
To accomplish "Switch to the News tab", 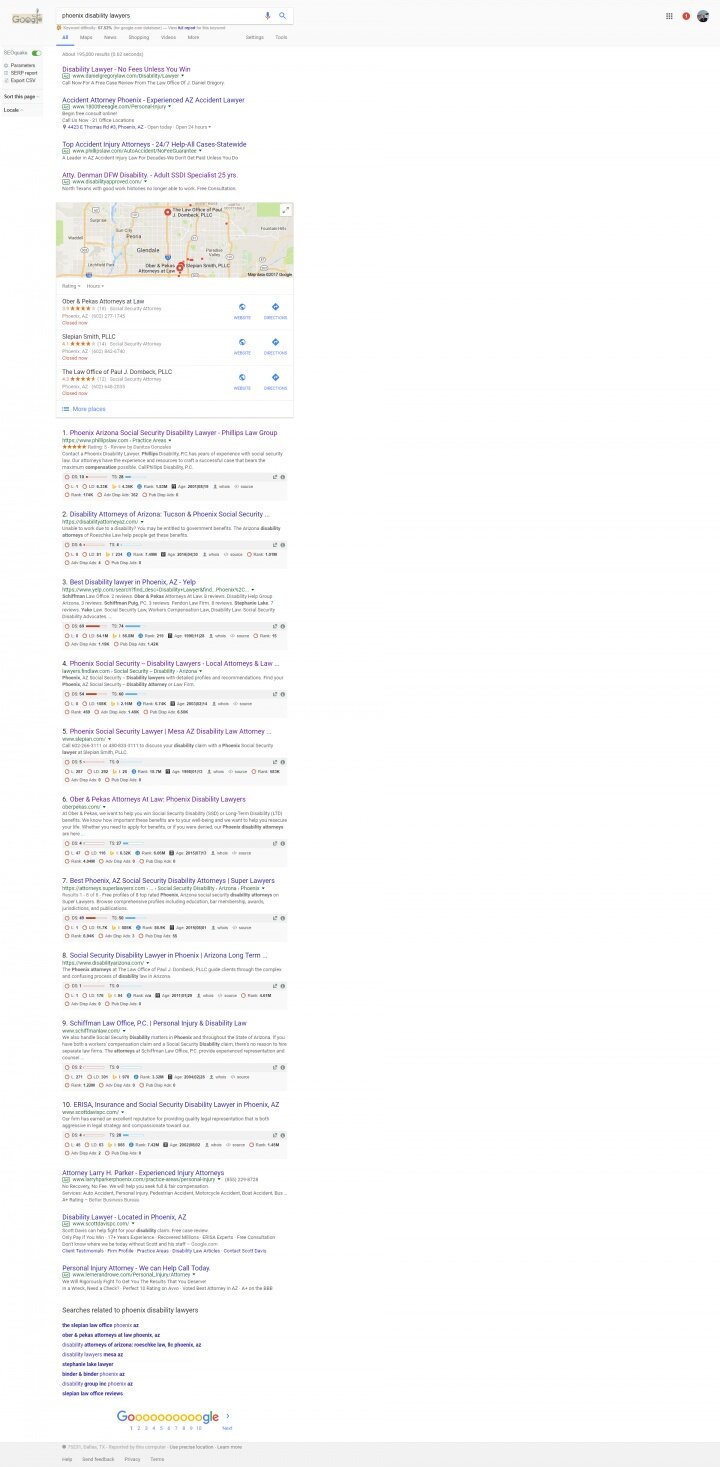I will click(110, 37).
